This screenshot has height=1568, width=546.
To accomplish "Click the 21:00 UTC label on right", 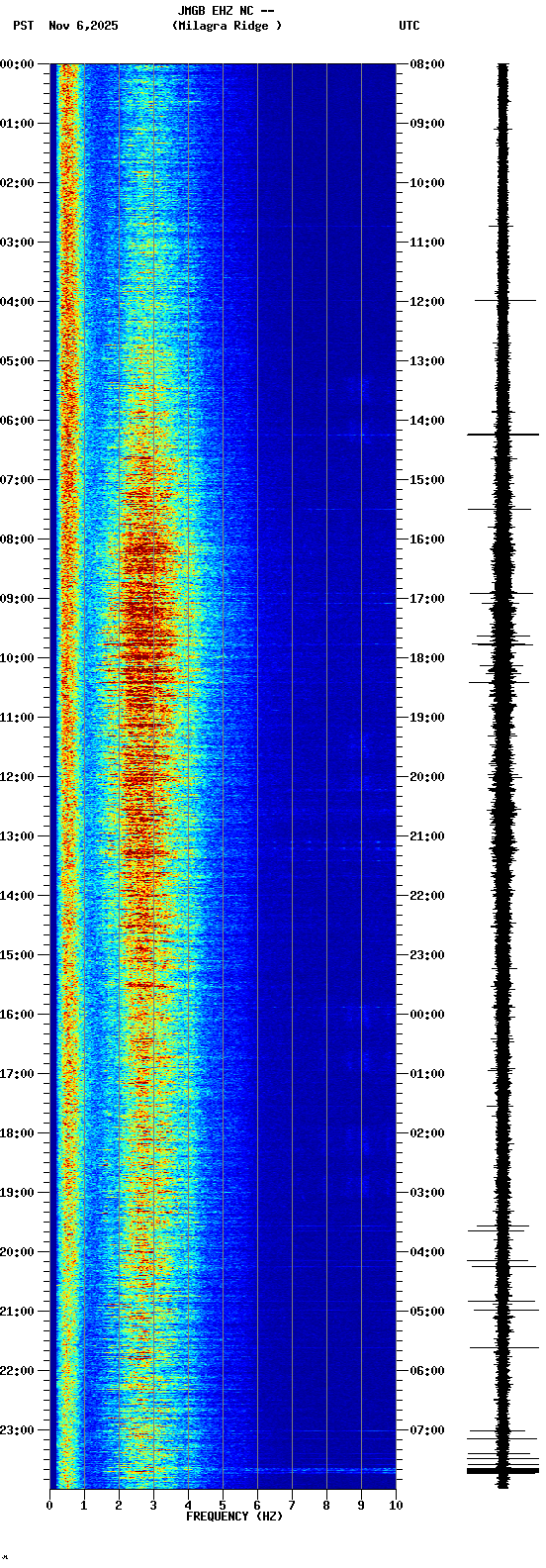I will pyautogui.click(x=426, y=836).
